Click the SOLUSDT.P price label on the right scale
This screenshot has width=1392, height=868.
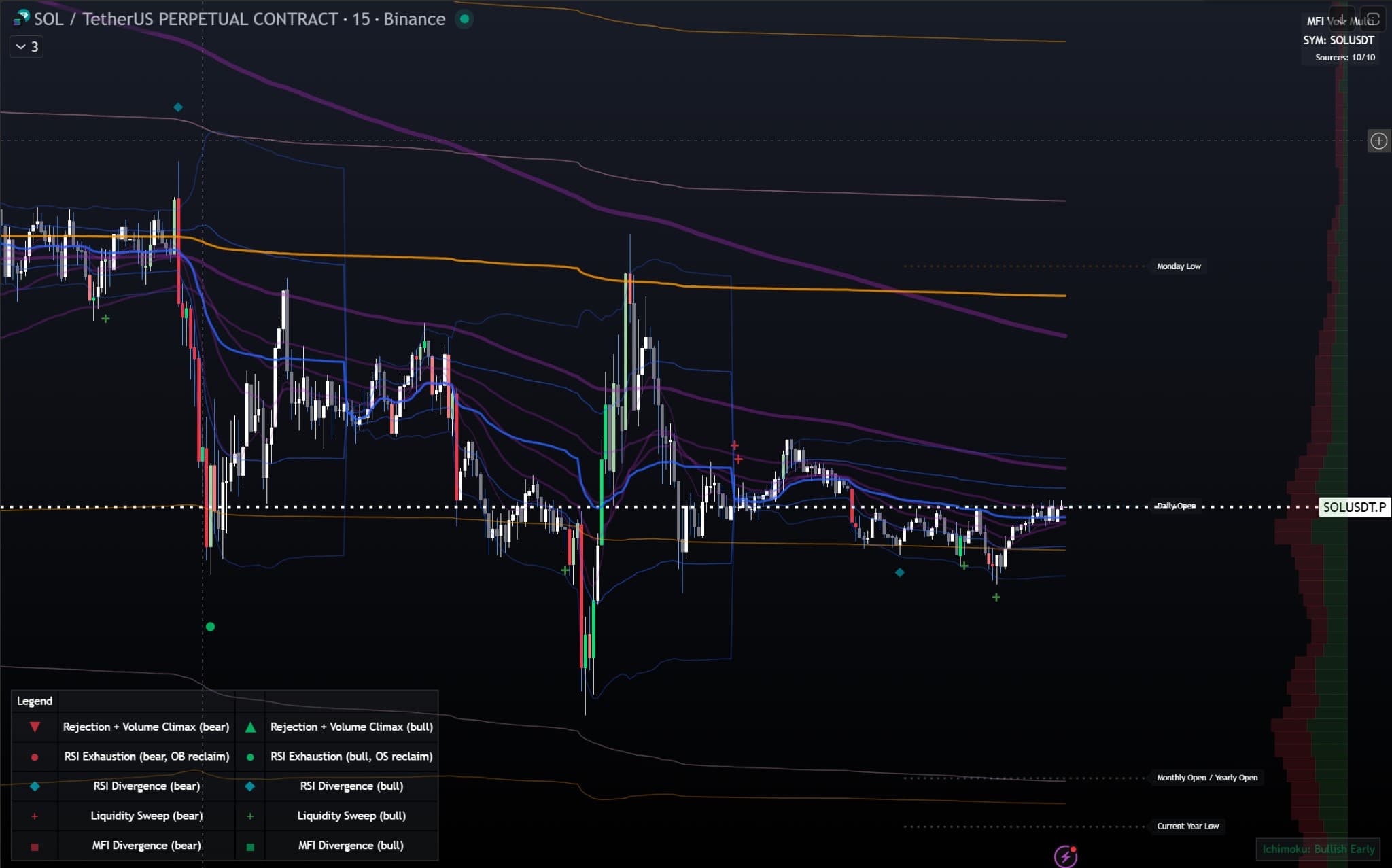tap(1354, 507)
